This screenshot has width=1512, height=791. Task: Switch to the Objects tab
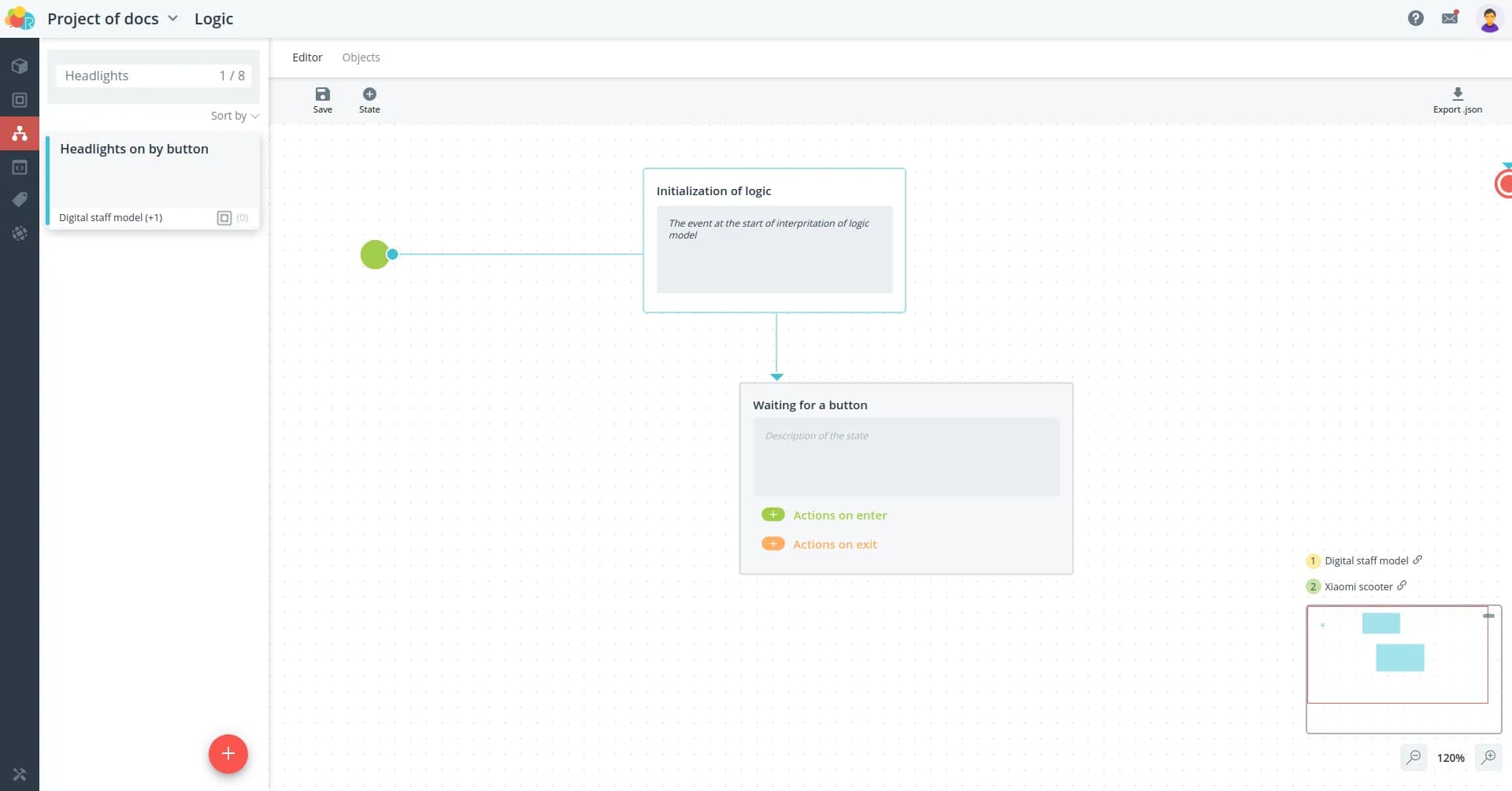(361, 57)
